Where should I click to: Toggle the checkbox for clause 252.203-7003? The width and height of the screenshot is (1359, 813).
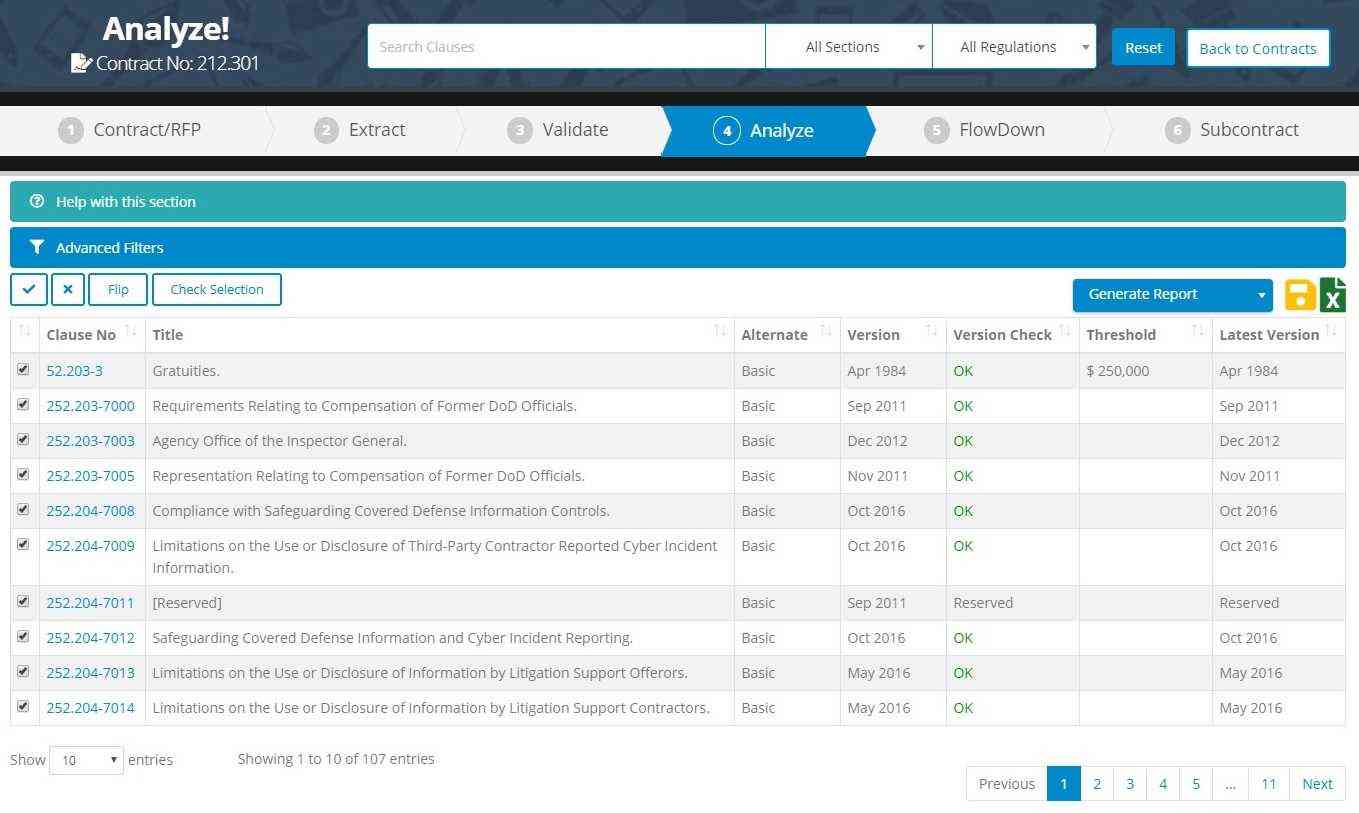click(23, 439)
